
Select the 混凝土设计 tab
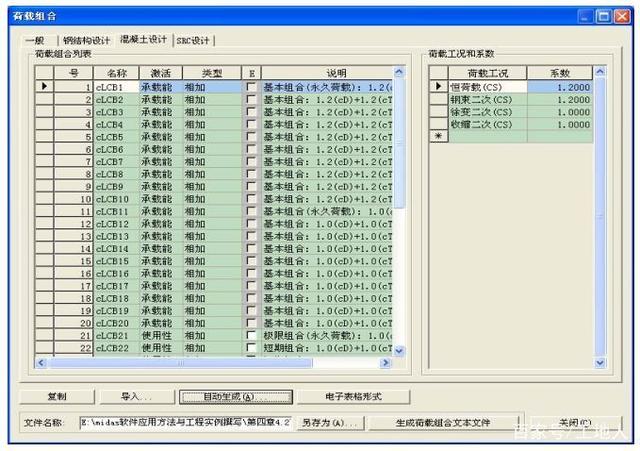click(143, 39)
